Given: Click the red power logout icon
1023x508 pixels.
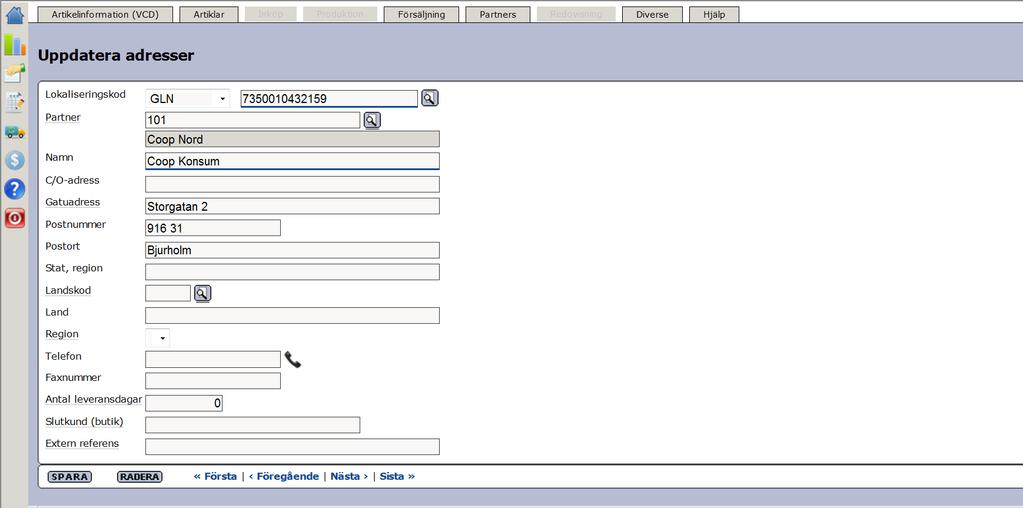Looking at the screenshot, I should (x=14, y=218).
